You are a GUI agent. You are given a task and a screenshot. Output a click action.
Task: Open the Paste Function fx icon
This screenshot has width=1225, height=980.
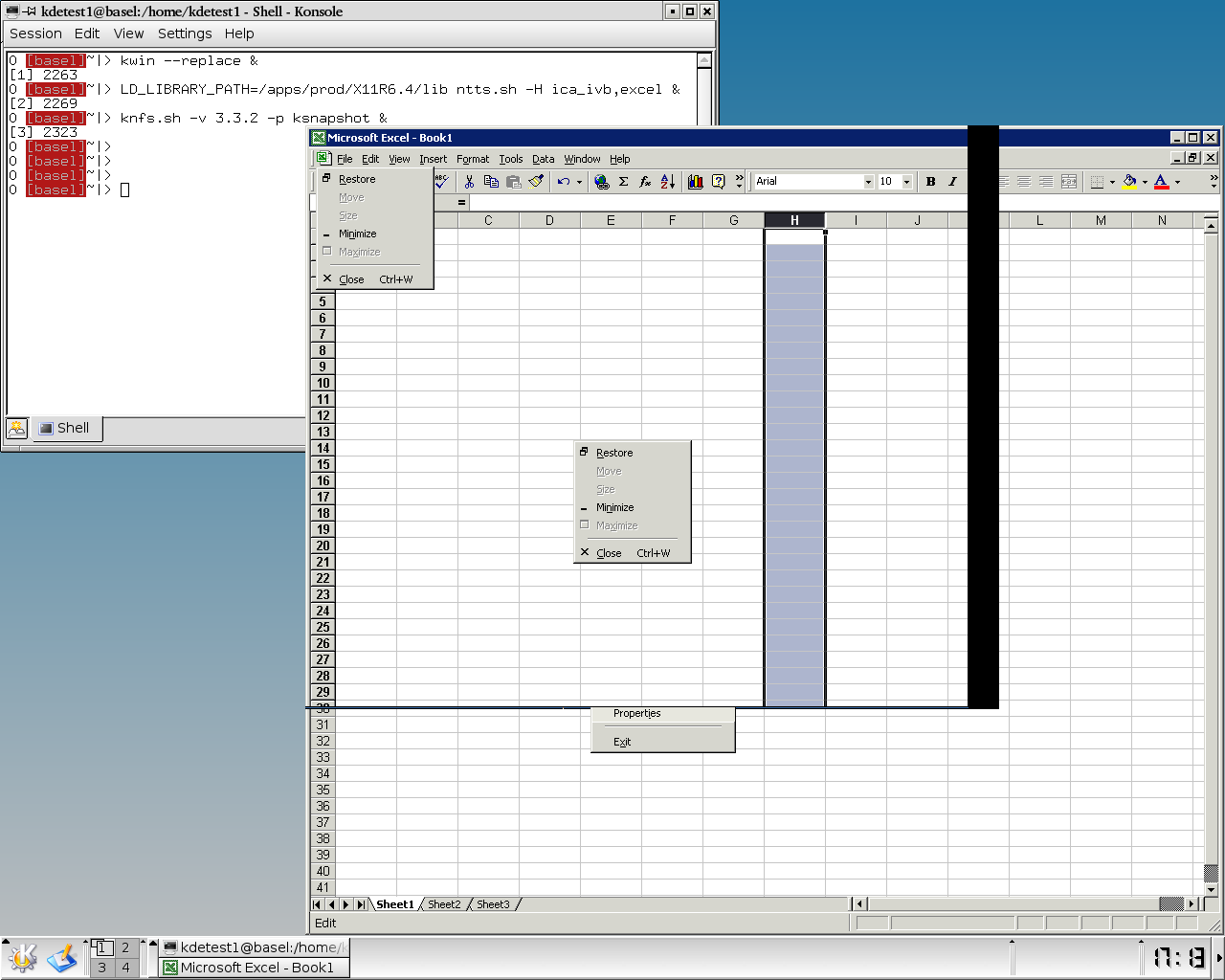pos(645,181)
